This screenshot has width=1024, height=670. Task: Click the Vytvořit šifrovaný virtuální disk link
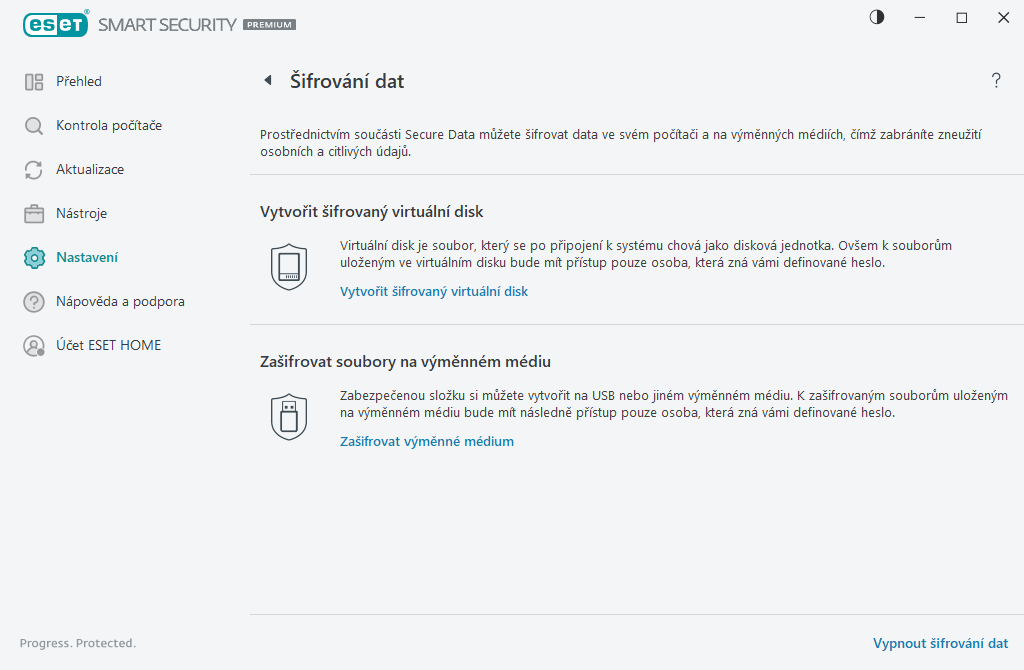pyautogui.click(x=434, y=292)
